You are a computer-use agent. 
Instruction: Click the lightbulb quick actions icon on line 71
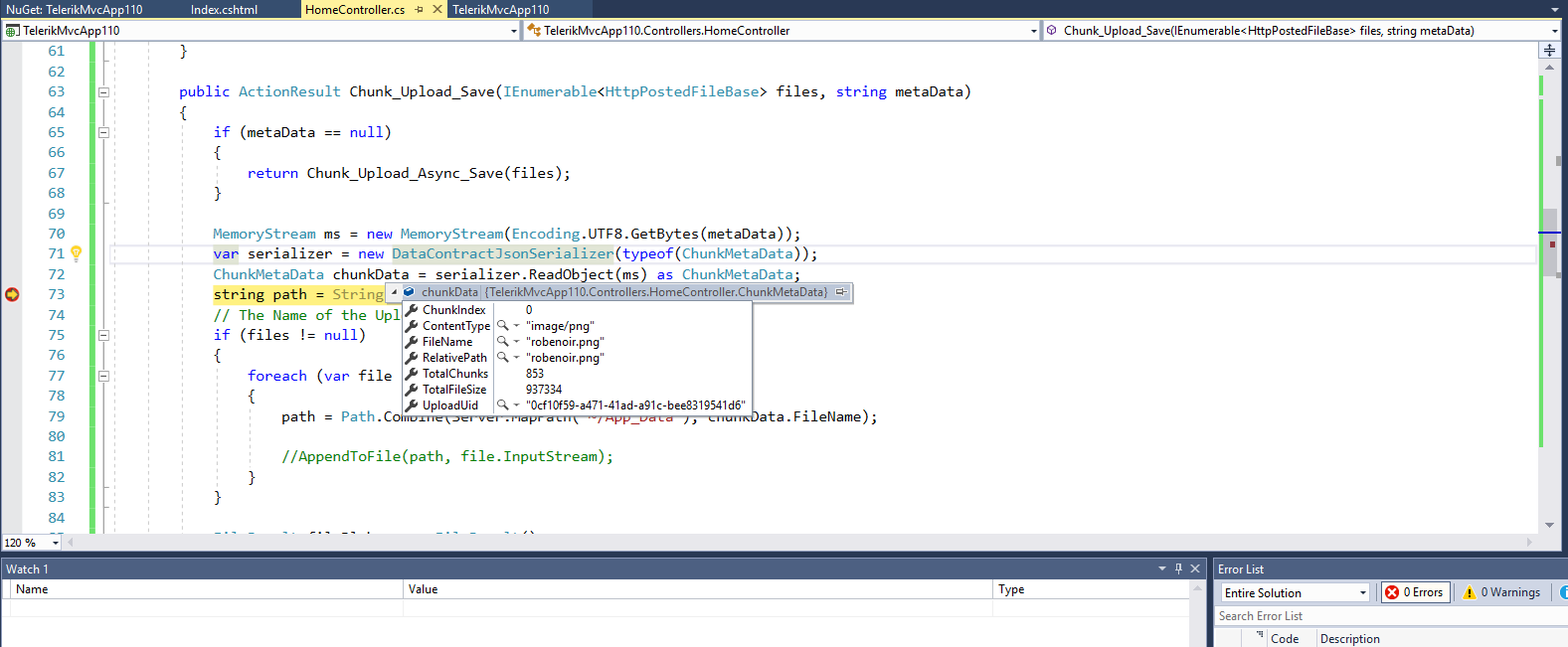76,253
